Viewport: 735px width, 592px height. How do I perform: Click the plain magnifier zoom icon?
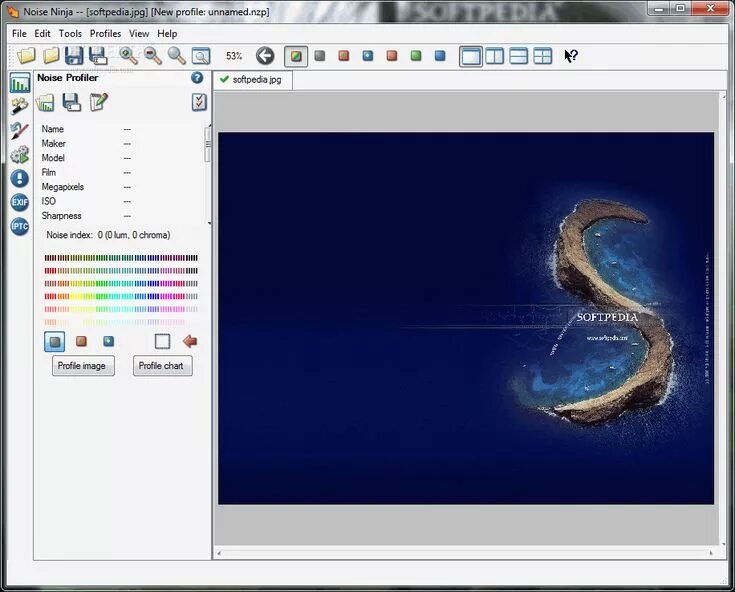click(x=177, y=56)
